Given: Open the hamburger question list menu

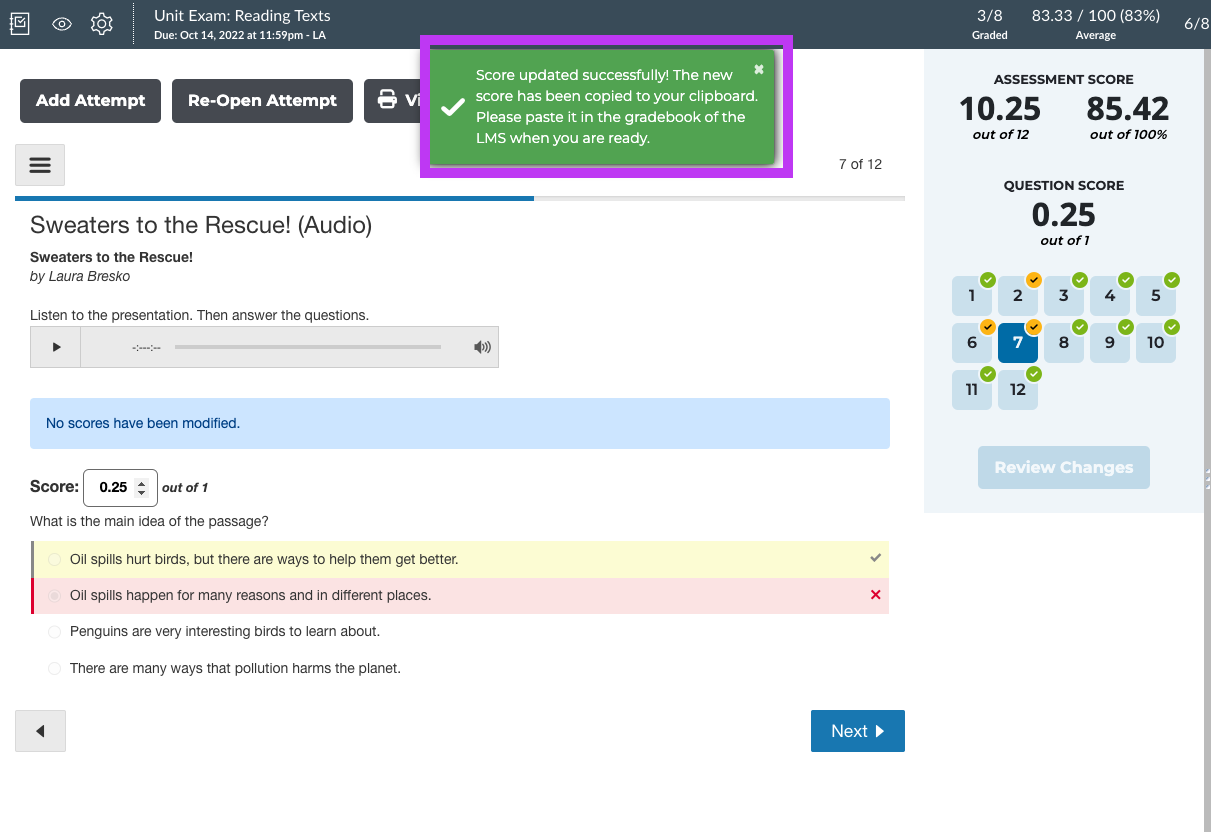Looking at the screenshot, I should pyautogui.click(x=40, y=165).
